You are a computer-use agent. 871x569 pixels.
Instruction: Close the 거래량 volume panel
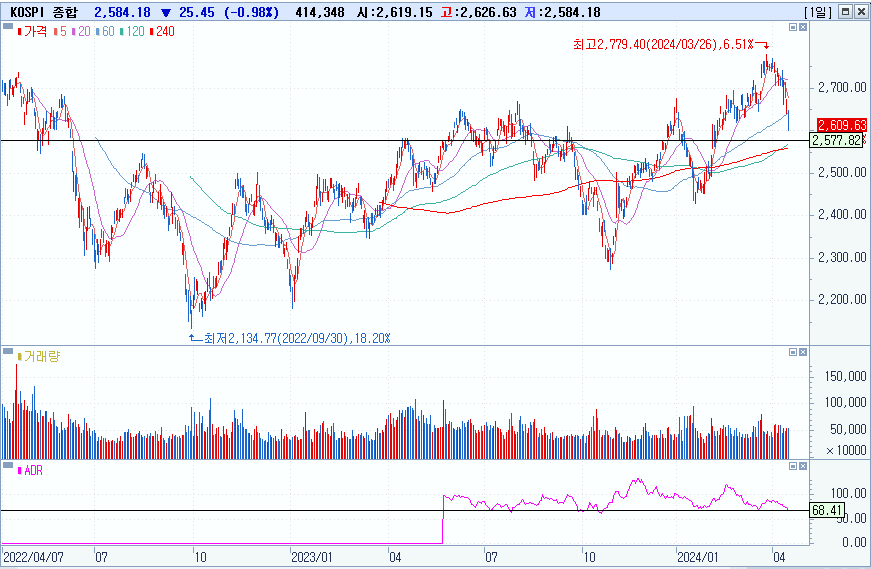tap(803, 352)
